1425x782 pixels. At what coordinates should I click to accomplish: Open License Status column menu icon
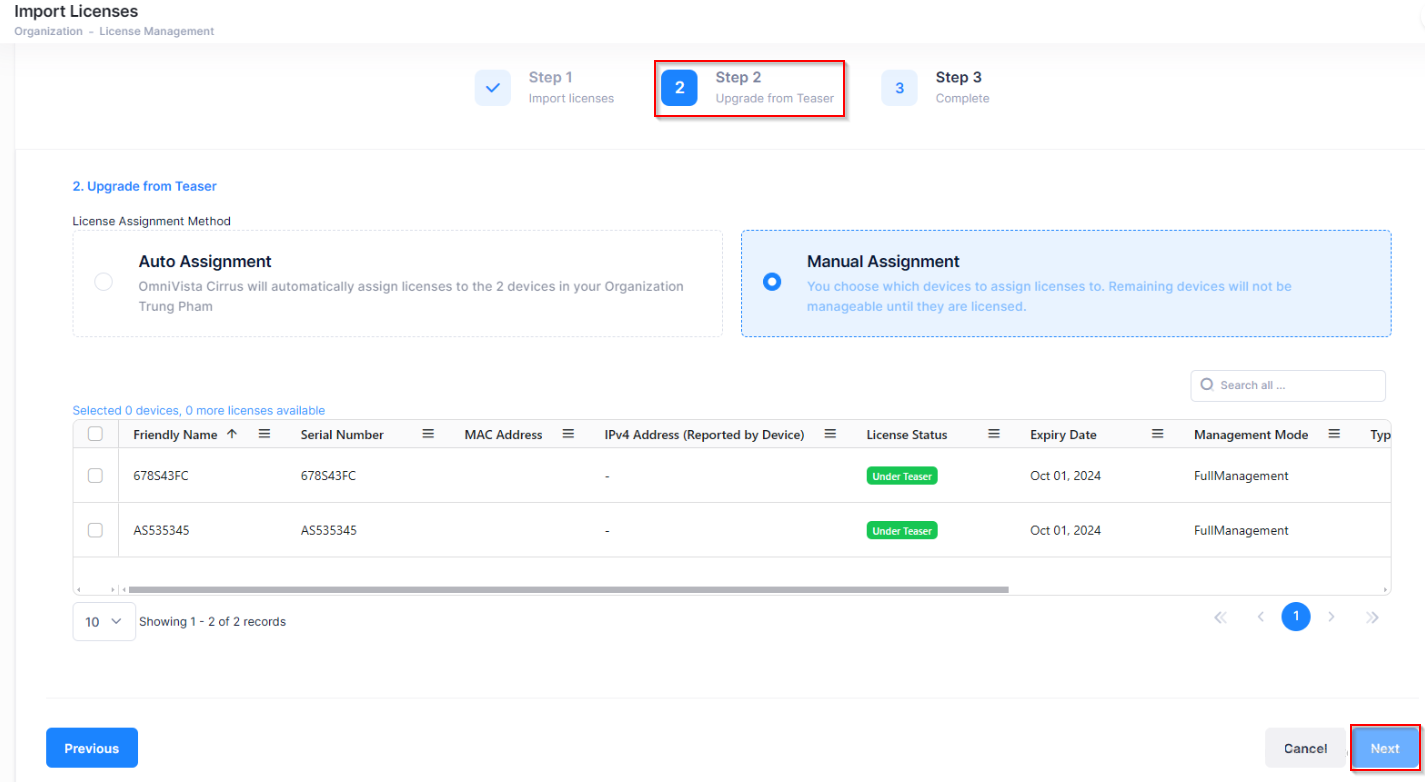(x=994, y=434)
